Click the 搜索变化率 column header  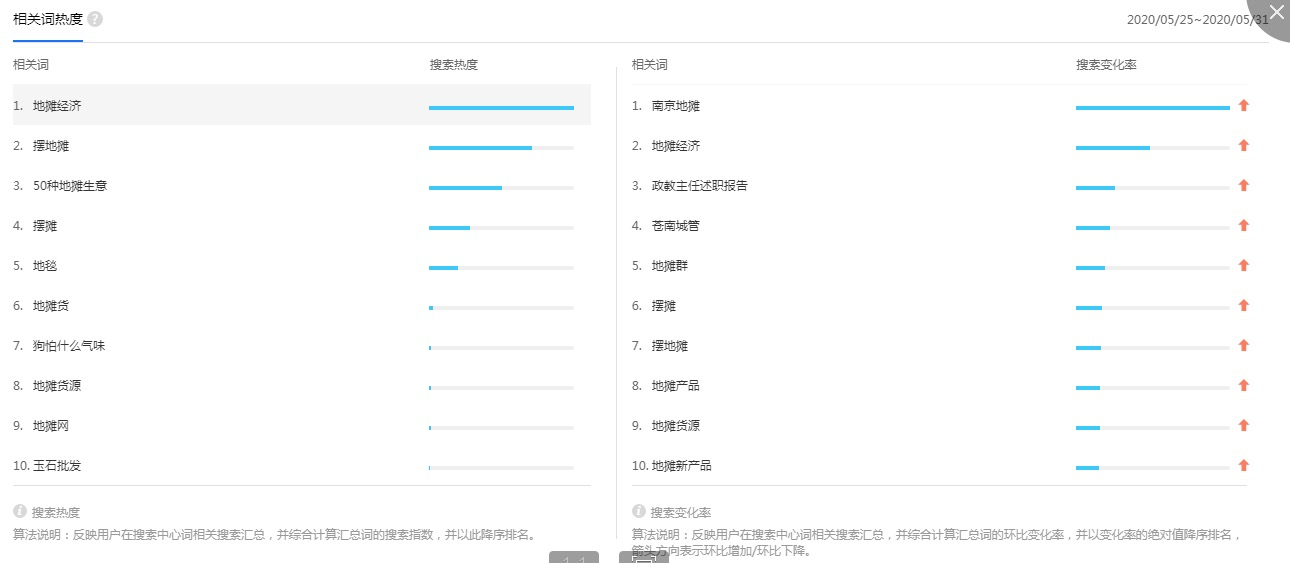pyautogui.click(x=1106, y=64)
